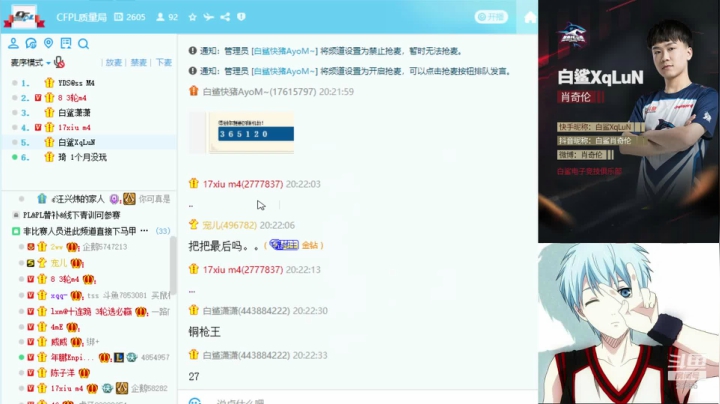Click the 放麦 link

tap(113, 62)
